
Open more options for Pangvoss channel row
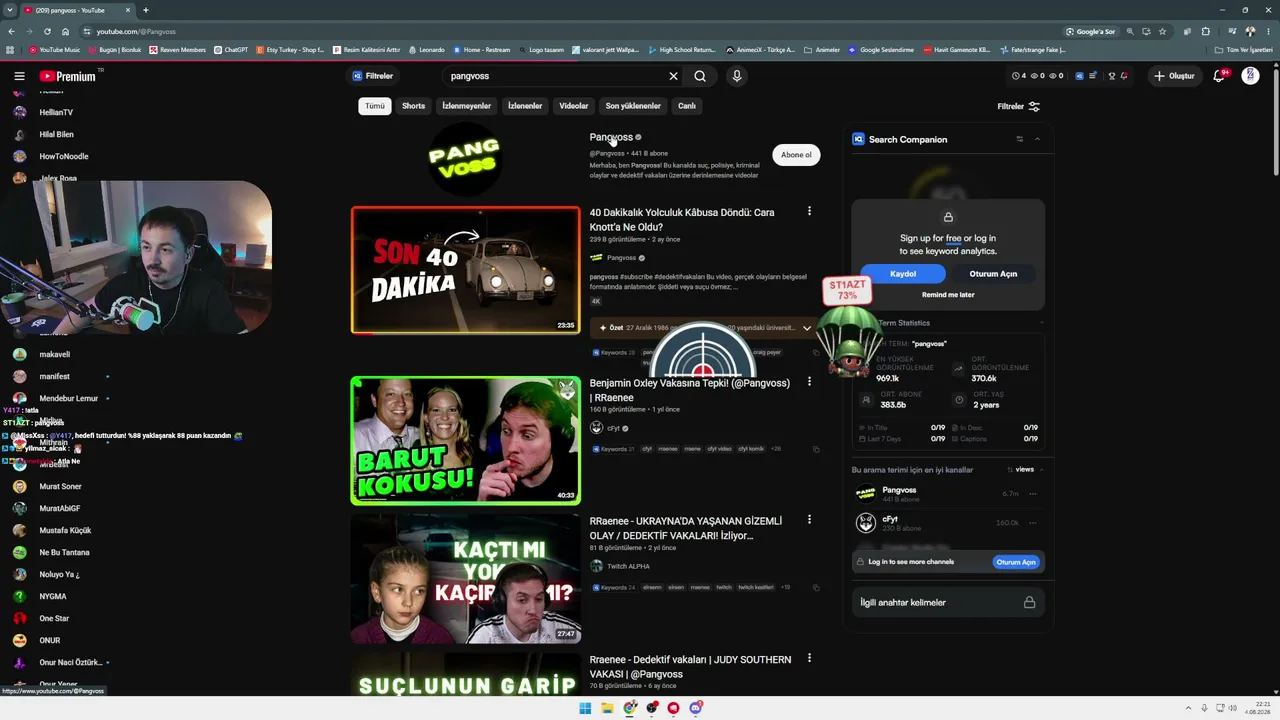pos(1033,494)
